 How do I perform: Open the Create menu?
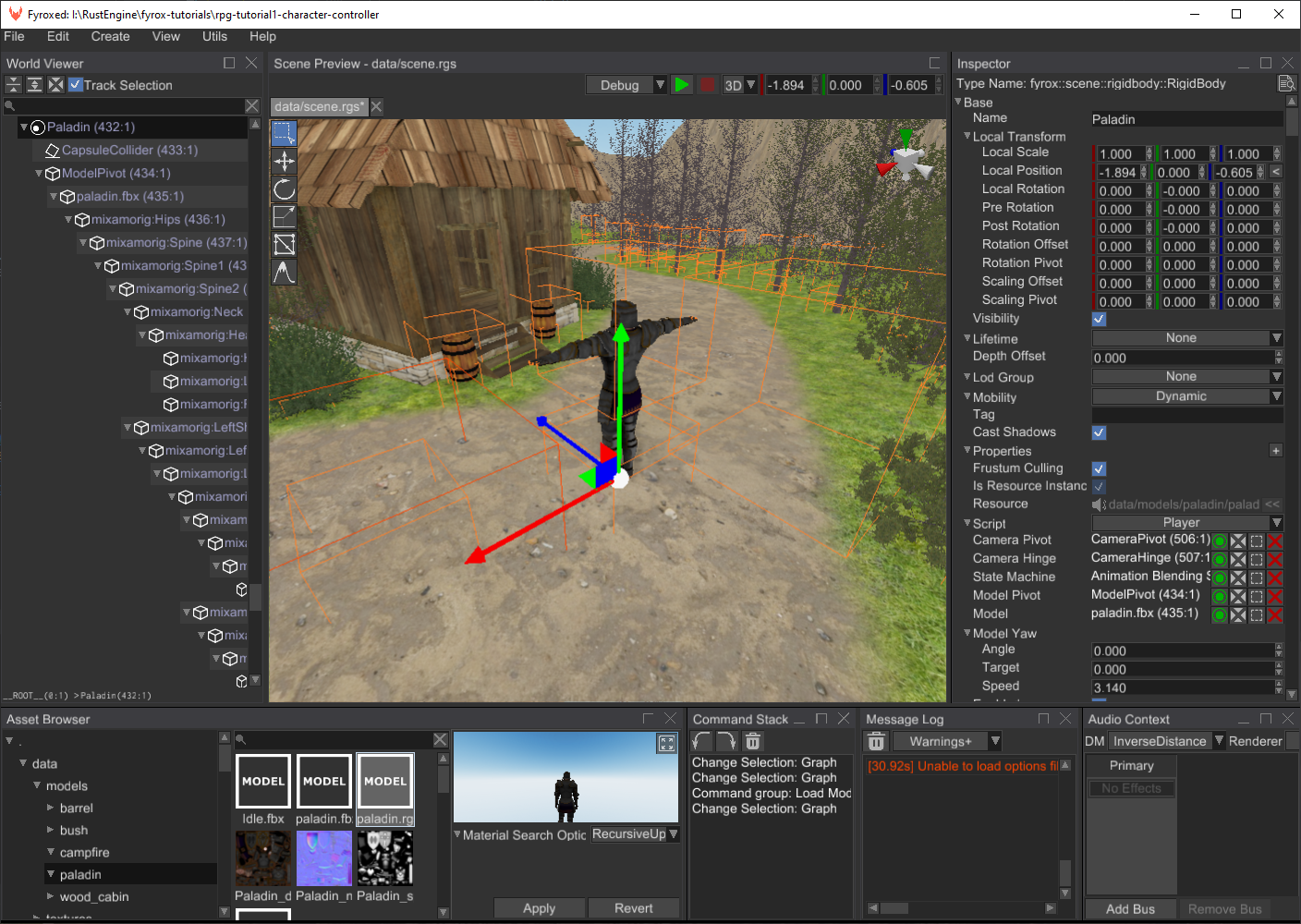pos(110,37)
